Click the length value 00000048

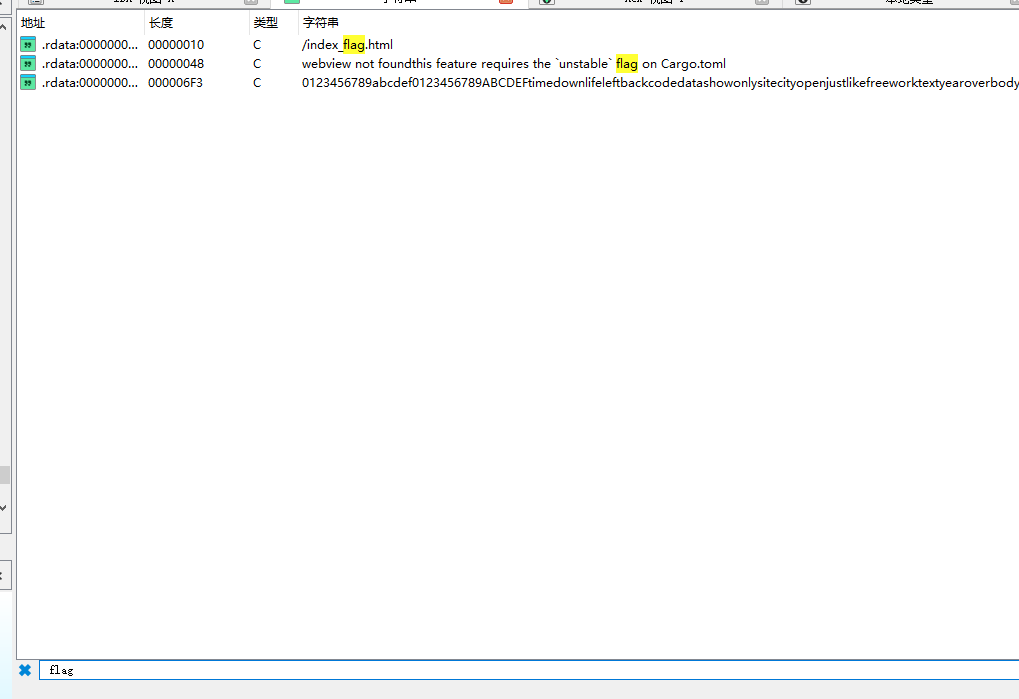(x=176, y=64)
